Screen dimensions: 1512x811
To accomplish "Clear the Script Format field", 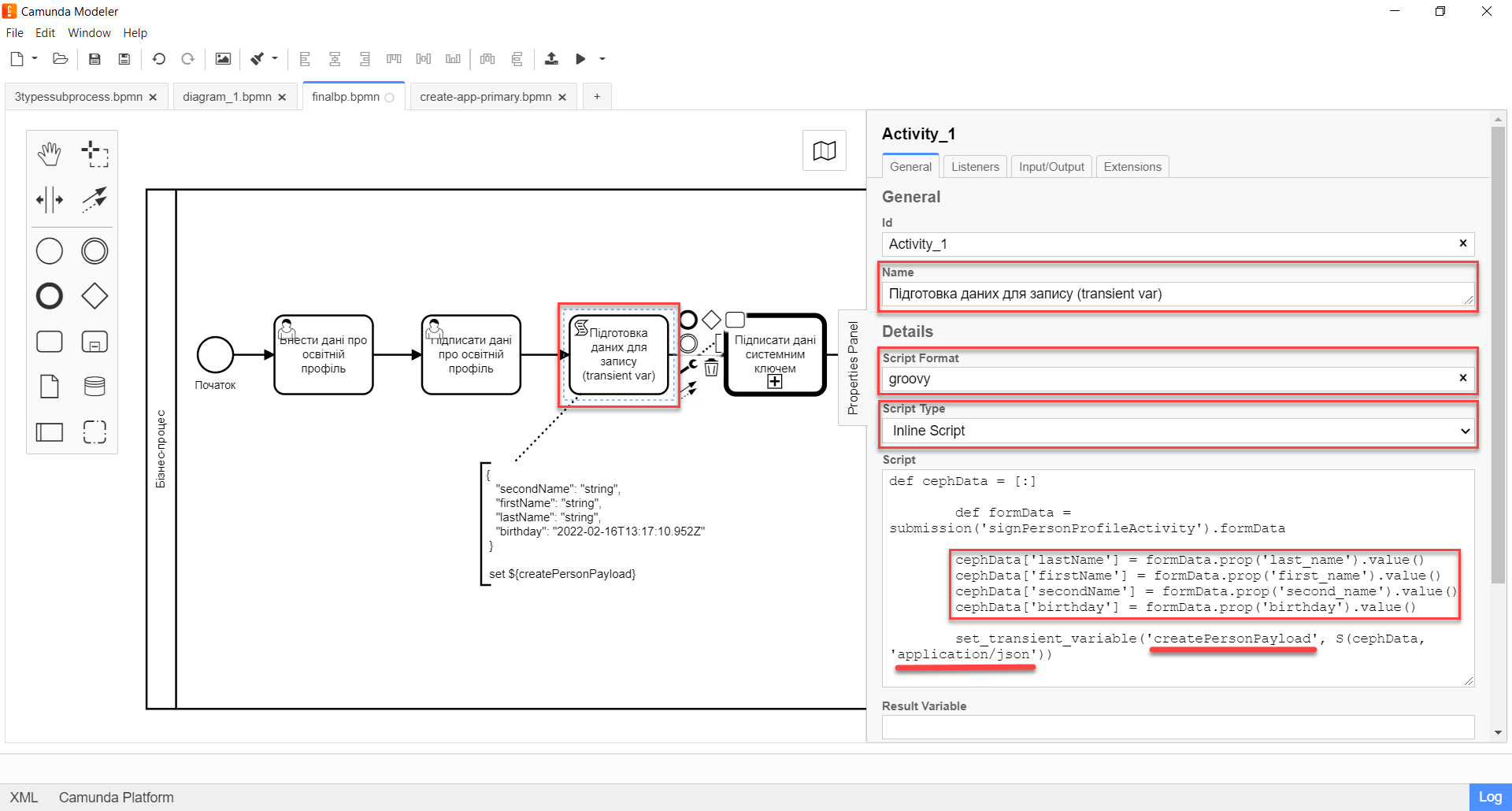I will coord(1462,378).
